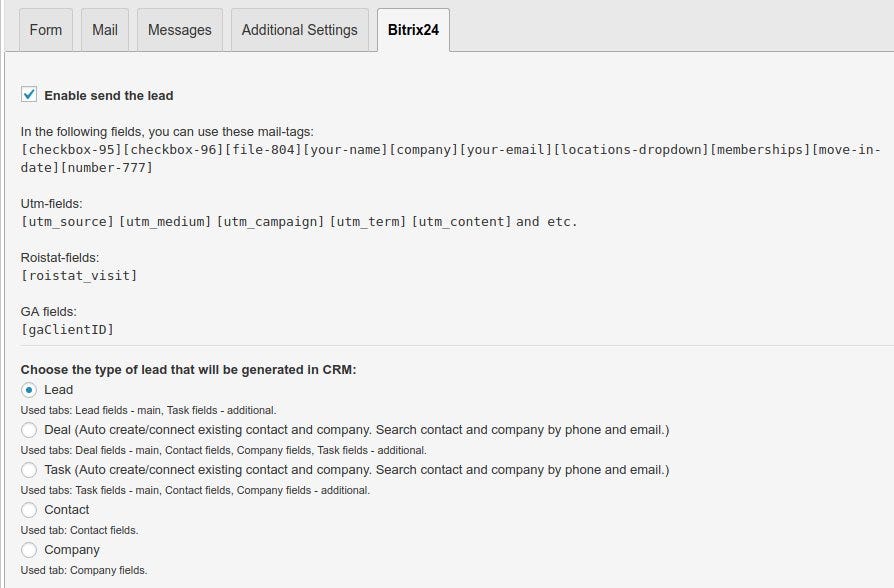
Task: Click the [utm_campaign] field tag
Action: (270, 221)
